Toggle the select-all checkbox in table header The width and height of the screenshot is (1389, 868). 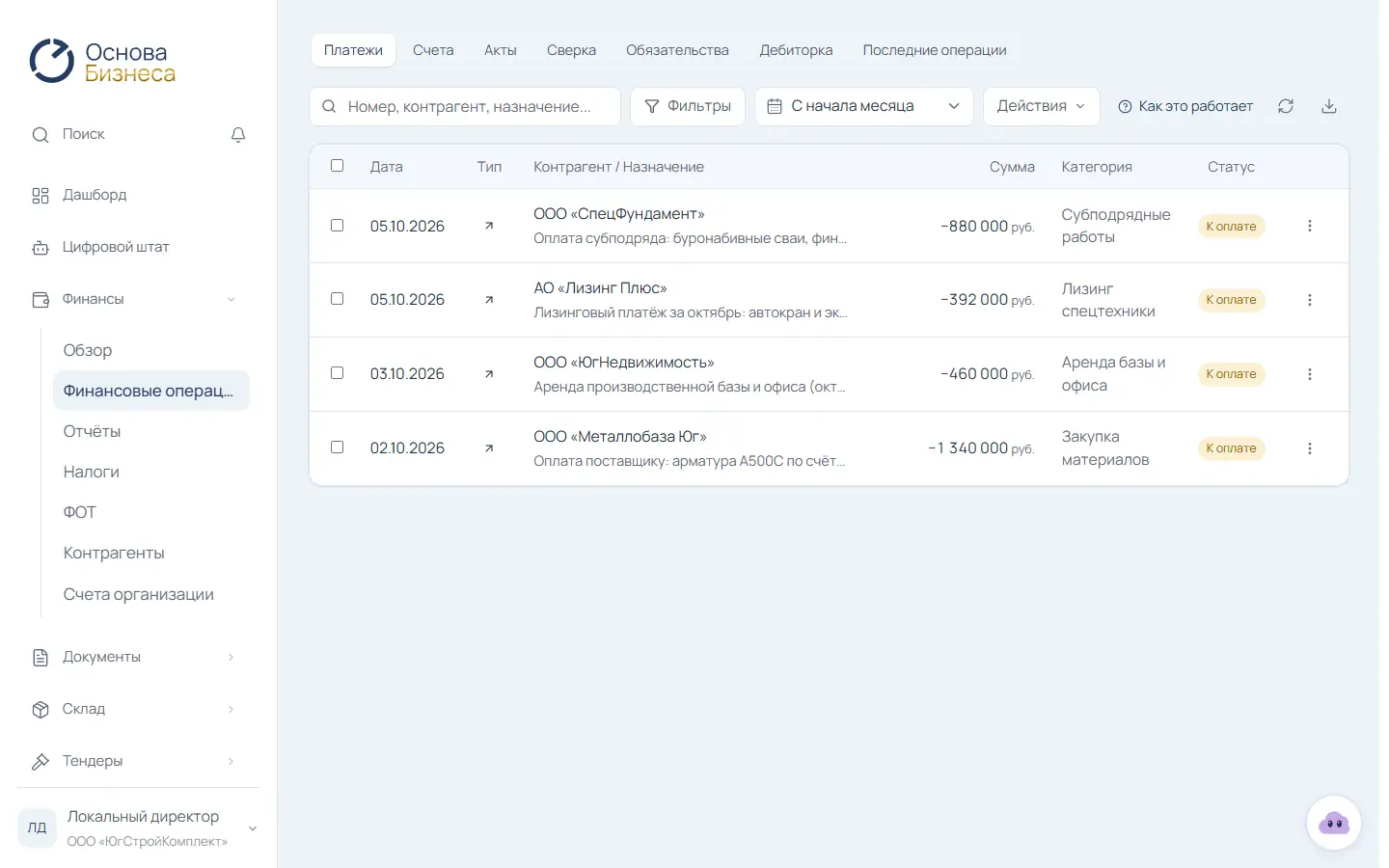(x=338, y=166)
